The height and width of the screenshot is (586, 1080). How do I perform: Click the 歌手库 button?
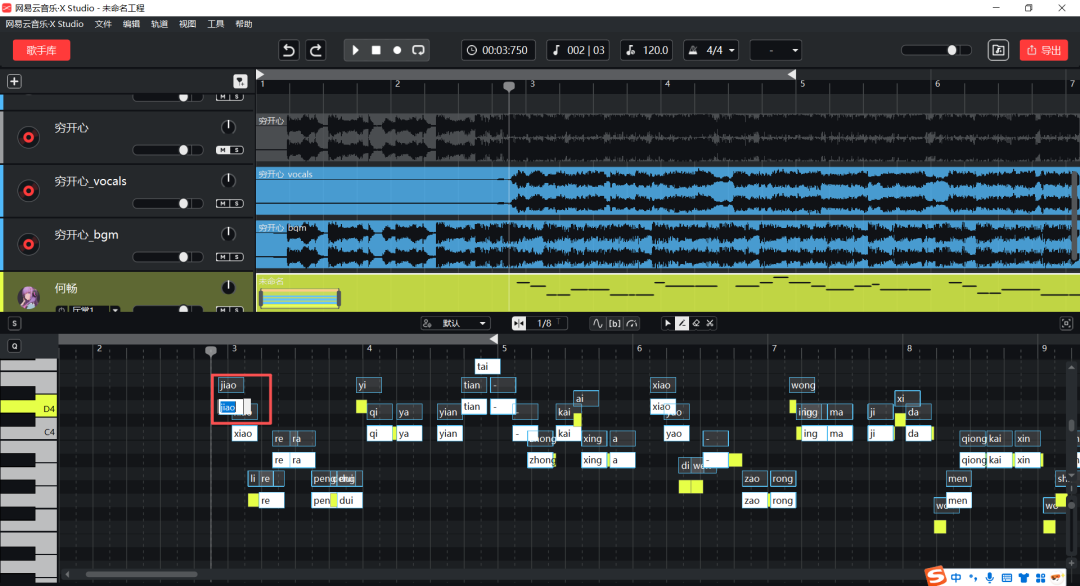point(41,50)
